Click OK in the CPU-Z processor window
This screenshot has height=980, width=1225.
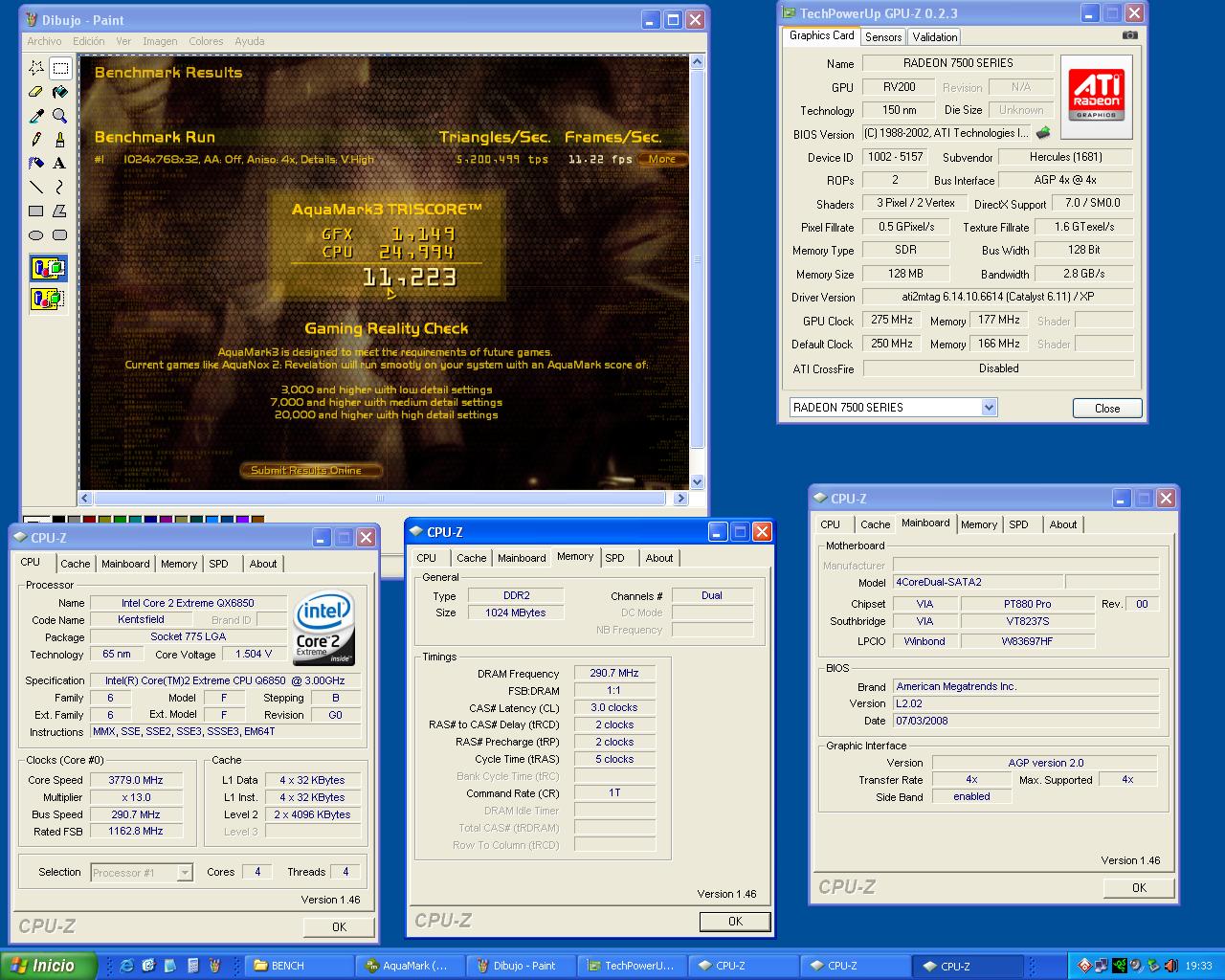(339, 926)
